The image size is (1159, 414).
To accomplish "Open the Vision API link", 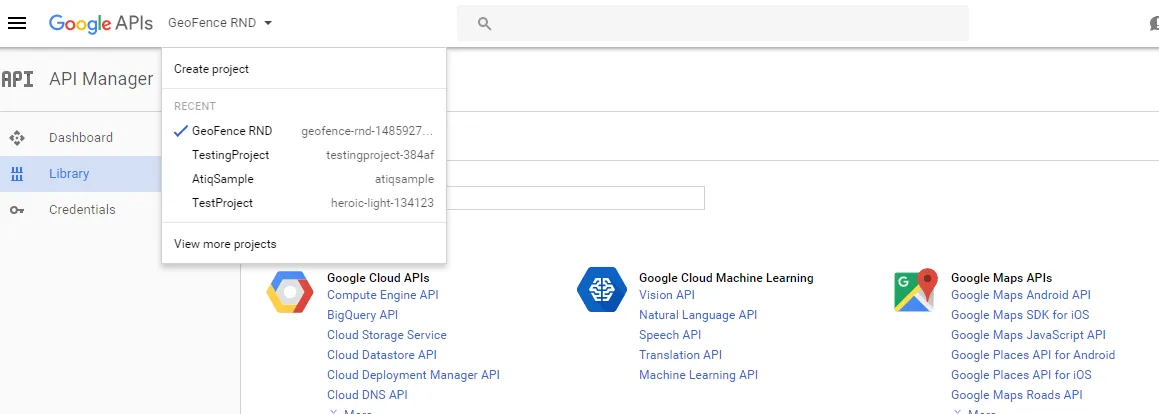I will click(666, 295).
